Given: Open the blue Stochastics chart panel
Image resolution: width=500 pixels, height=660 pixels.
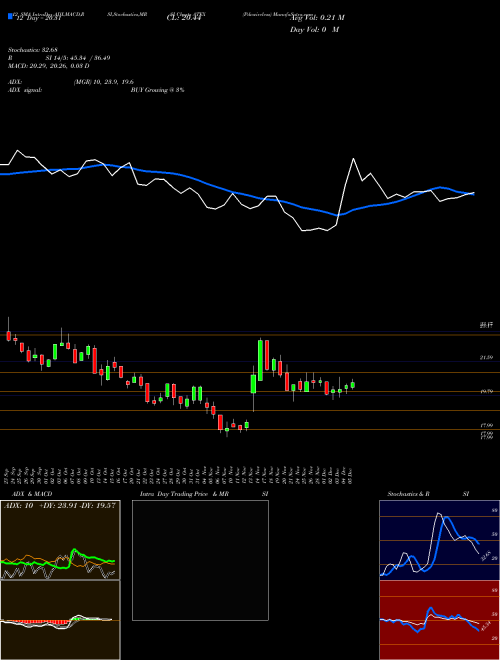Looking at the screenshot, I should click(439, 540).
